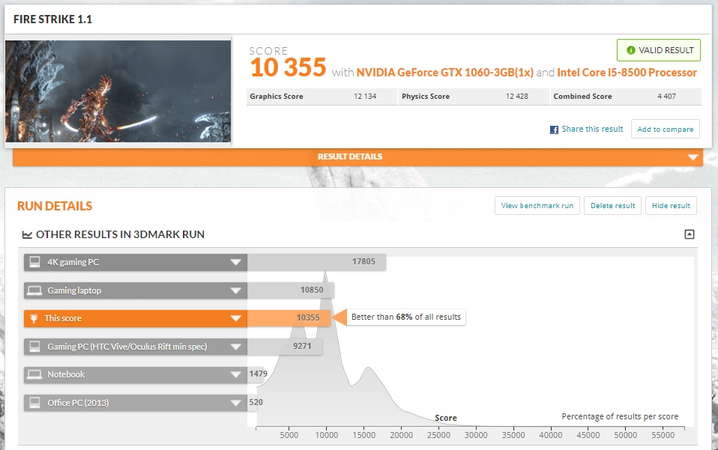
Task: Open the NVIDIA GeForce GTX 1060-3GB link
Action: coord(445,73)
